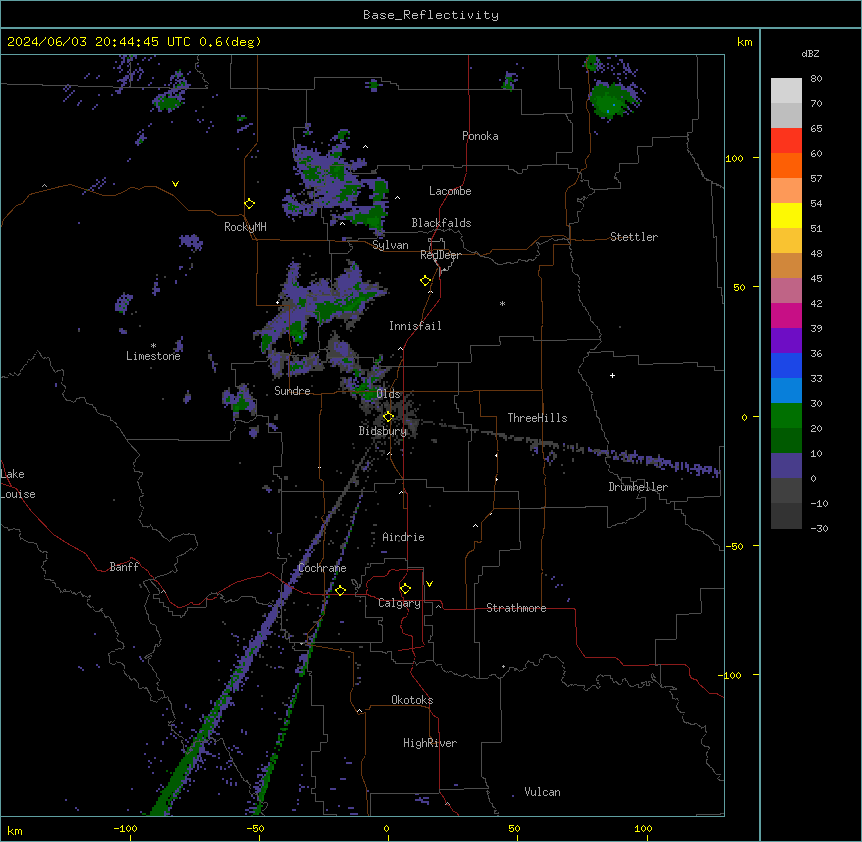Click the km unit label at bottom left
Screen dimensions: 862x842
pyautogui.click(x=15, y=830)
